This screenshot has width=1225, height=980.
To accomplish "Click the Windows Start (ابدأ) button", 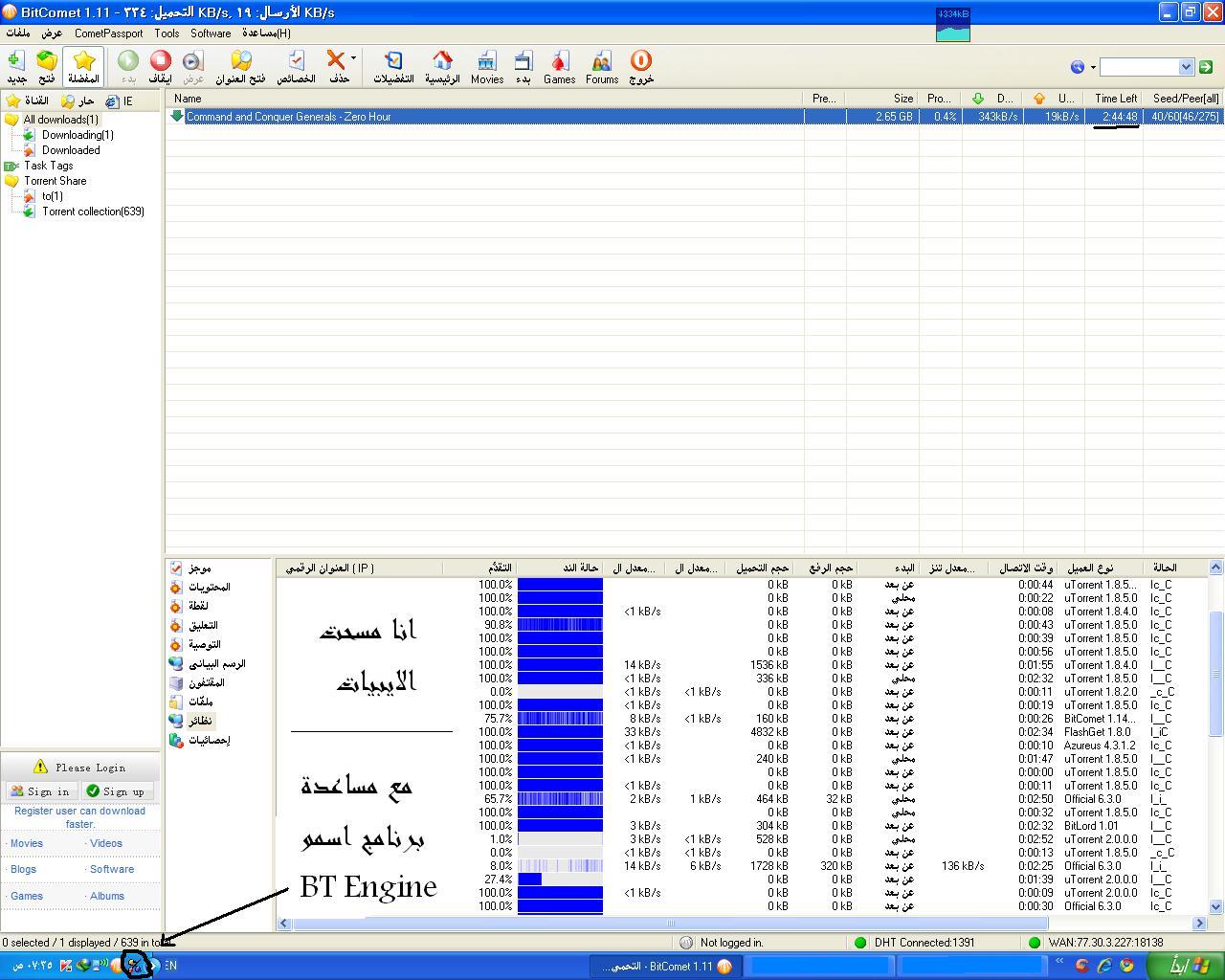I will click(1187, 966).
